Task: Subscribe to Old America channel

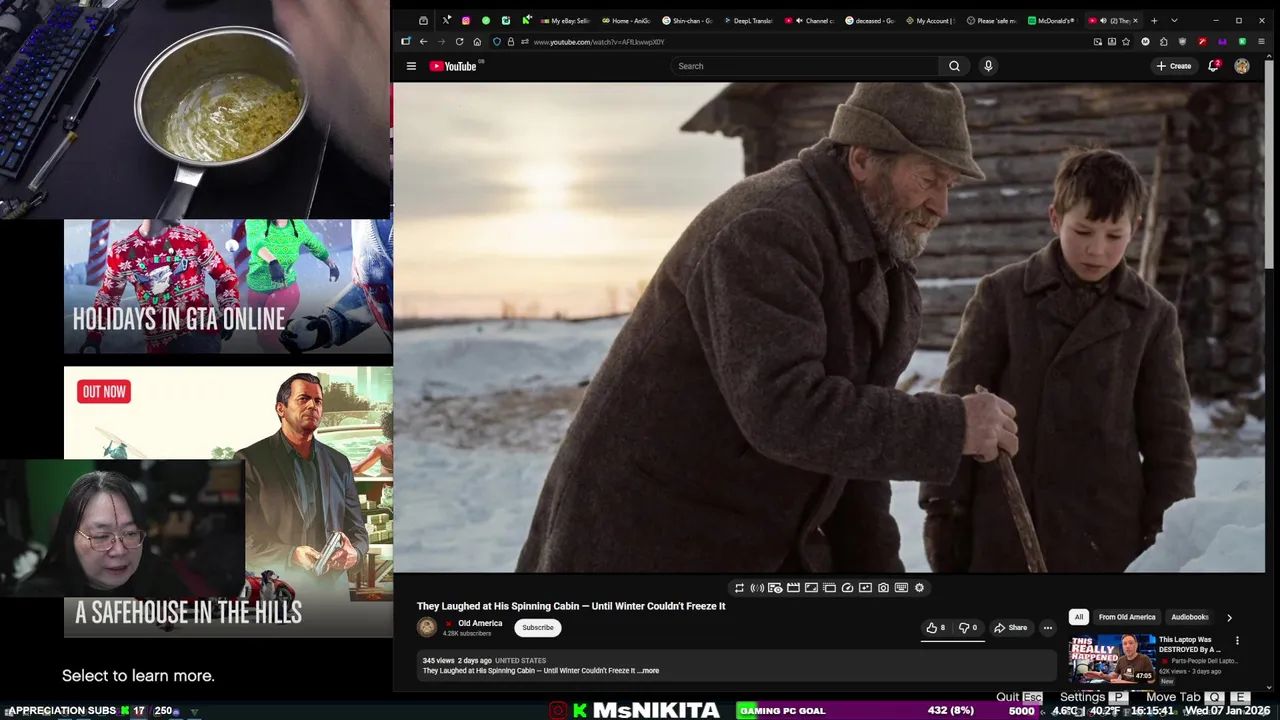Action: [x=538, y=628]
